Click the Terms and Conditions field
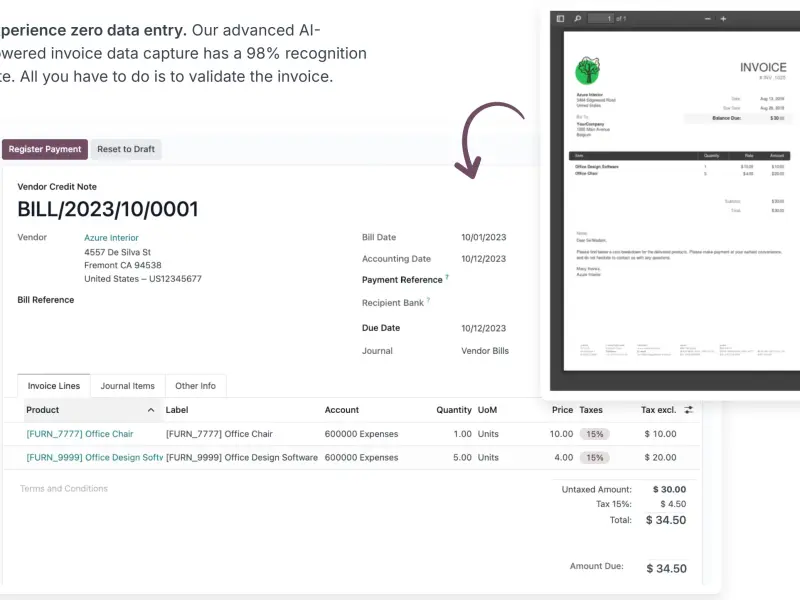 [x=64, y=489]
